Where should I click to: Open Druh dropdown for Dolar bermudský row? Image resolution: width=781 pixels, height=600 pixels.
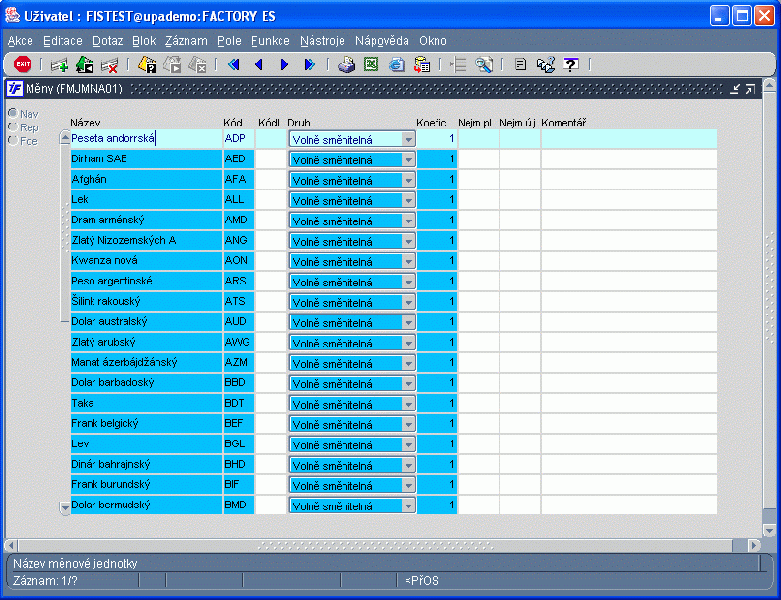tap(408, 506)
